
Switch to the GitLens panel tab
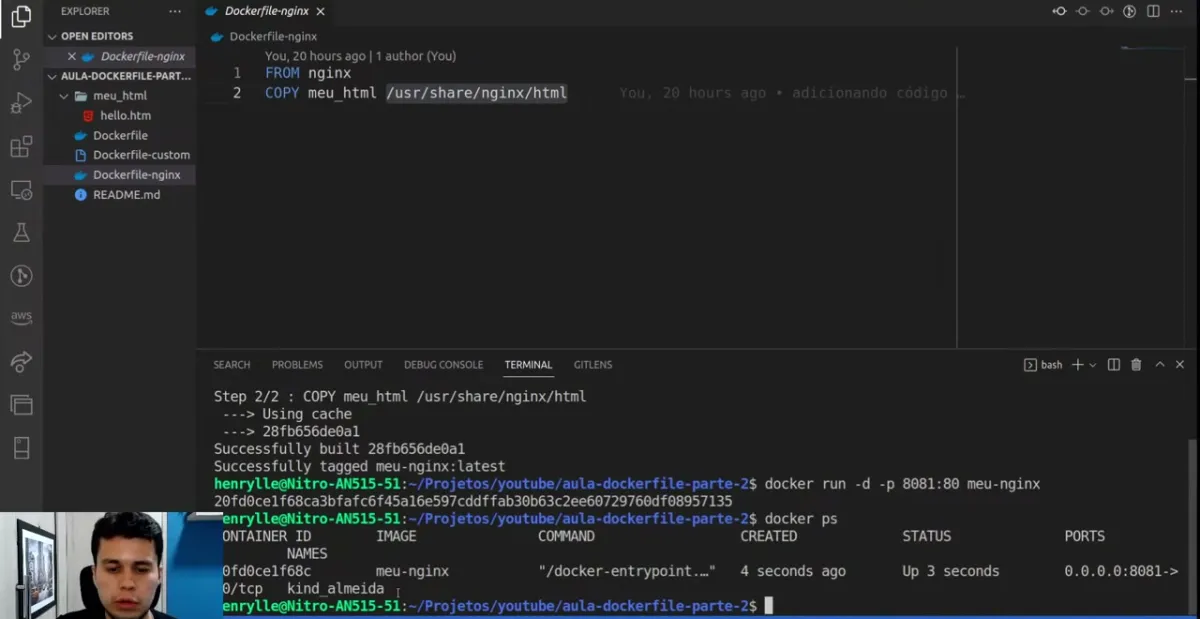[x=593, y=365]
